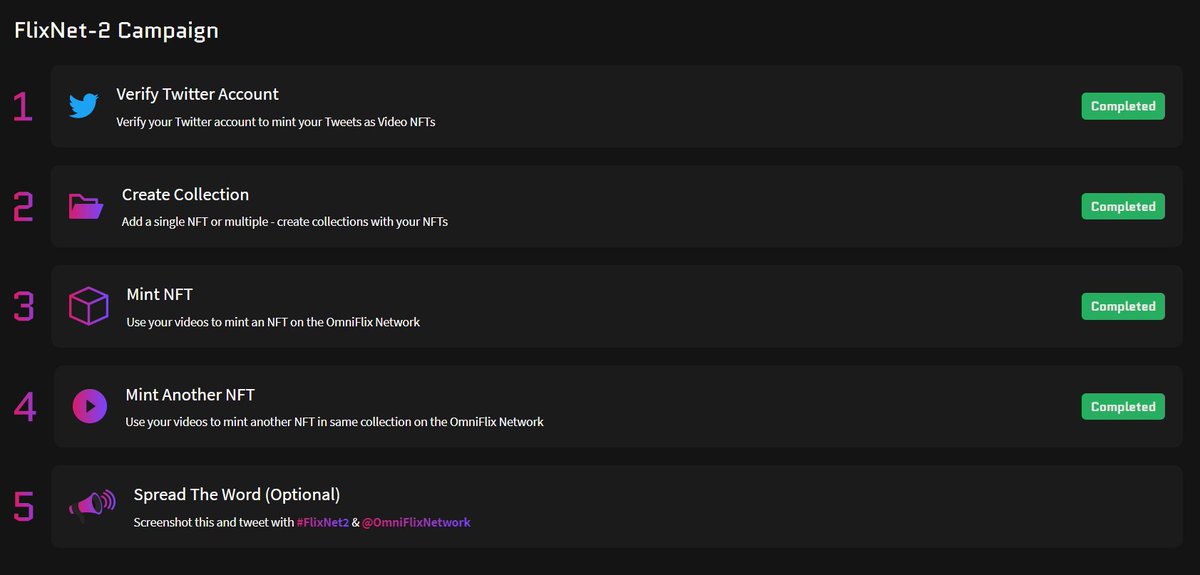The width and height of the screenshot is (1200, 575).
Task: Select the Verify Twitter Account title
Action: tap(197, 94)
